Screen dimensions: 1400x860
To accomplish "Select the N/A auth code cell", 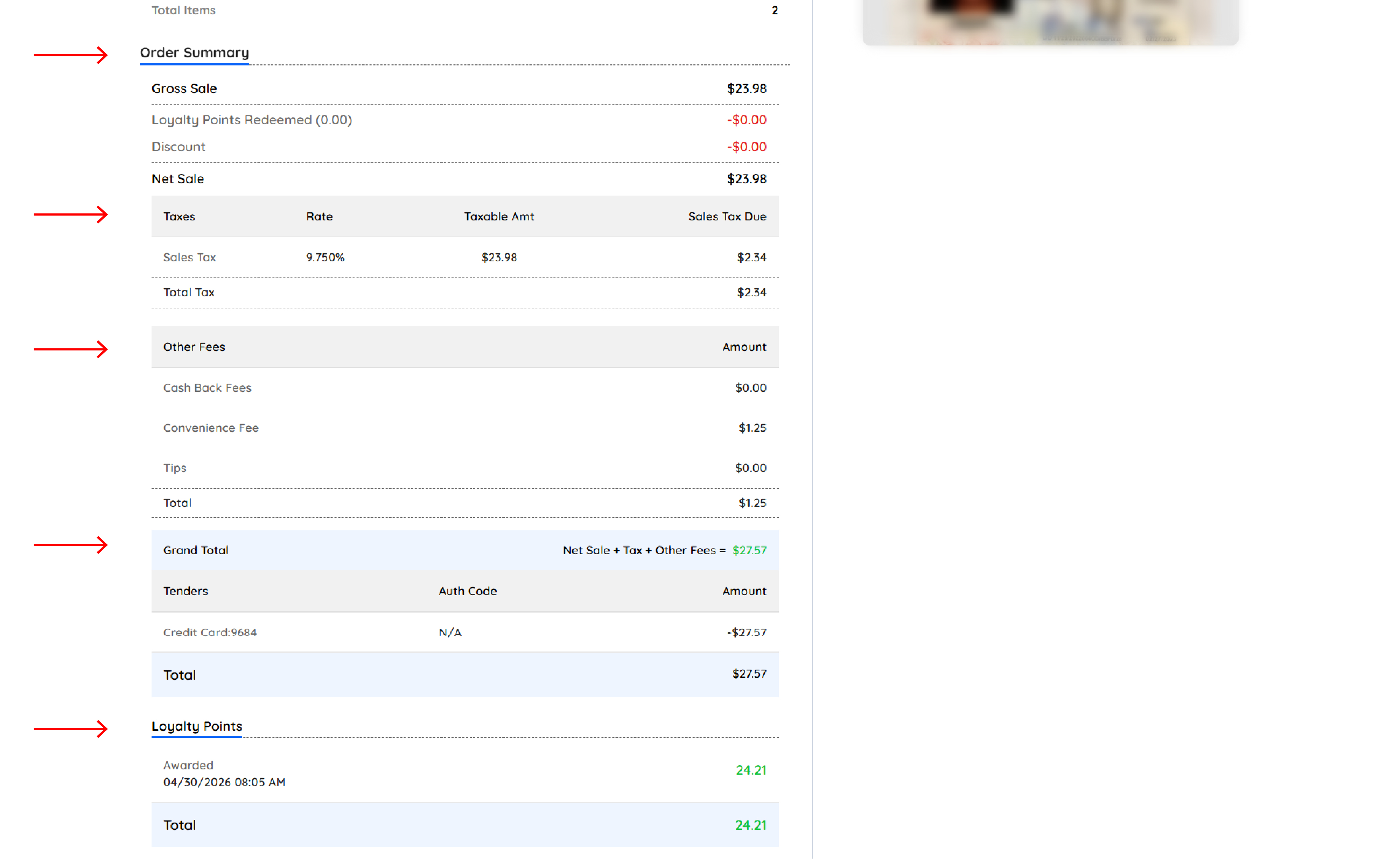I will pos(450,633).
